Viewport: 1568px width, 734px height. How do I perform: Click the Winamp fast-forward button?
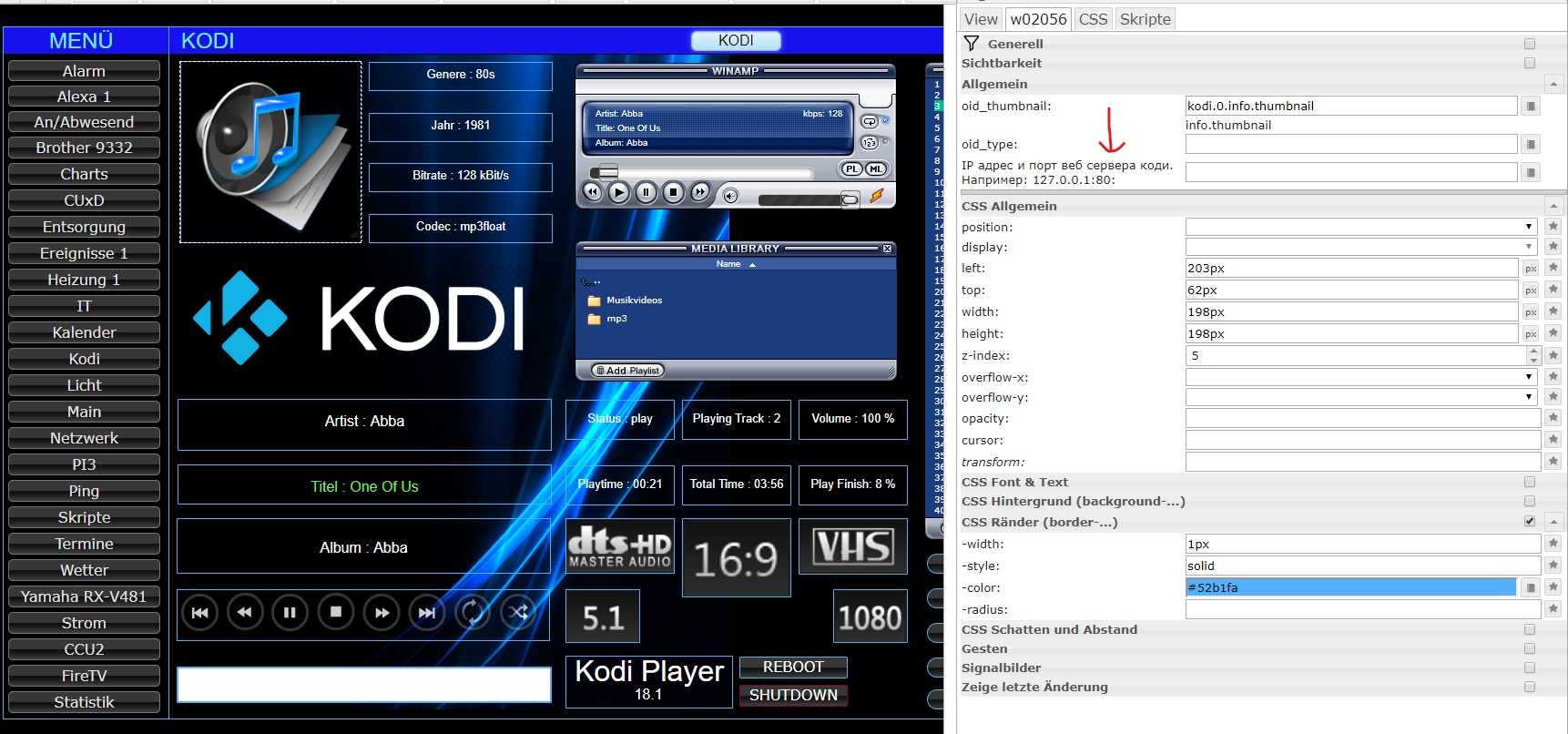699,192
